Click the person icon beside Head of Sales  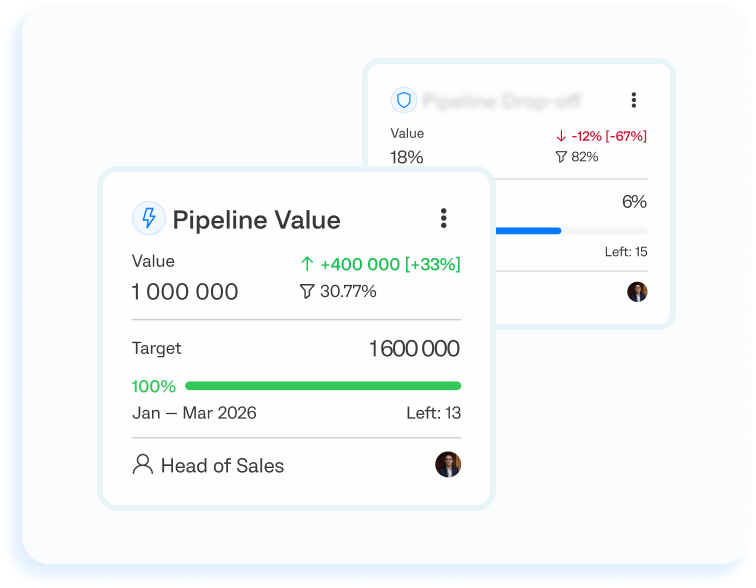(143, 465)
